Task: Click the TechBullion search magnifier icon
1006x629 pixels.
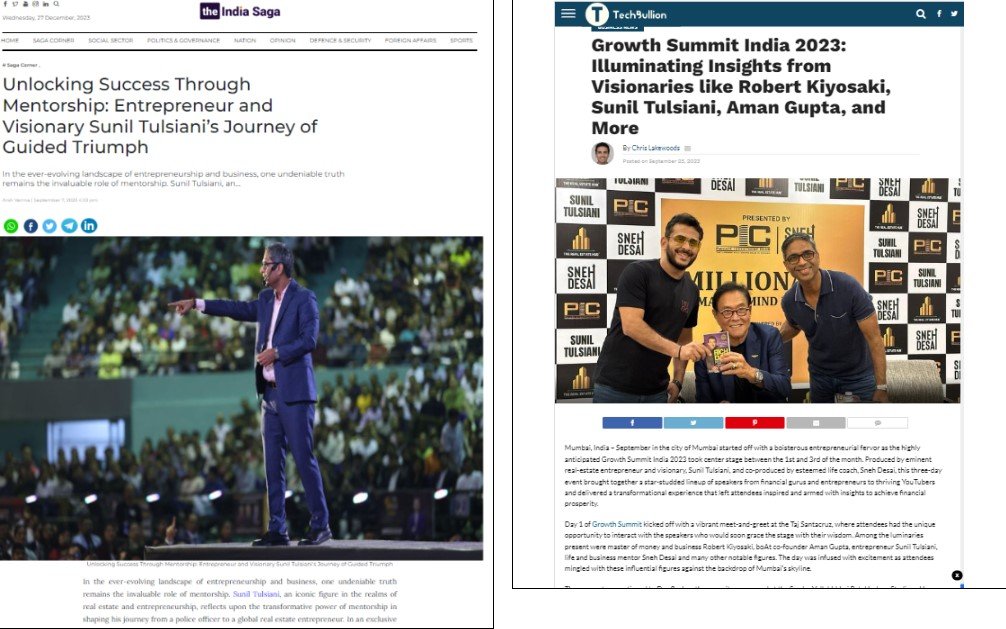Action: pyautogui.click(x=921, y=13)
